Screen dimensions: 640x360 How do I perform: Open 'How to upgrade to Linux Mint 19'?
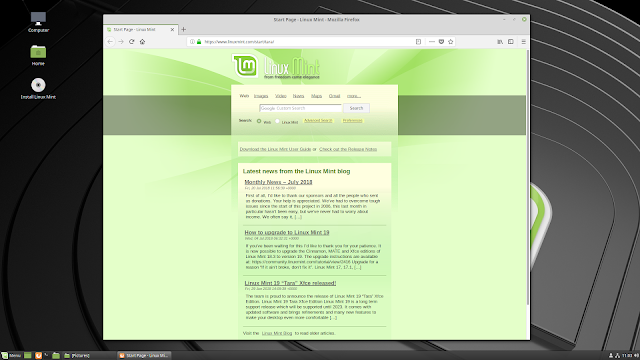tap(287, 232)
